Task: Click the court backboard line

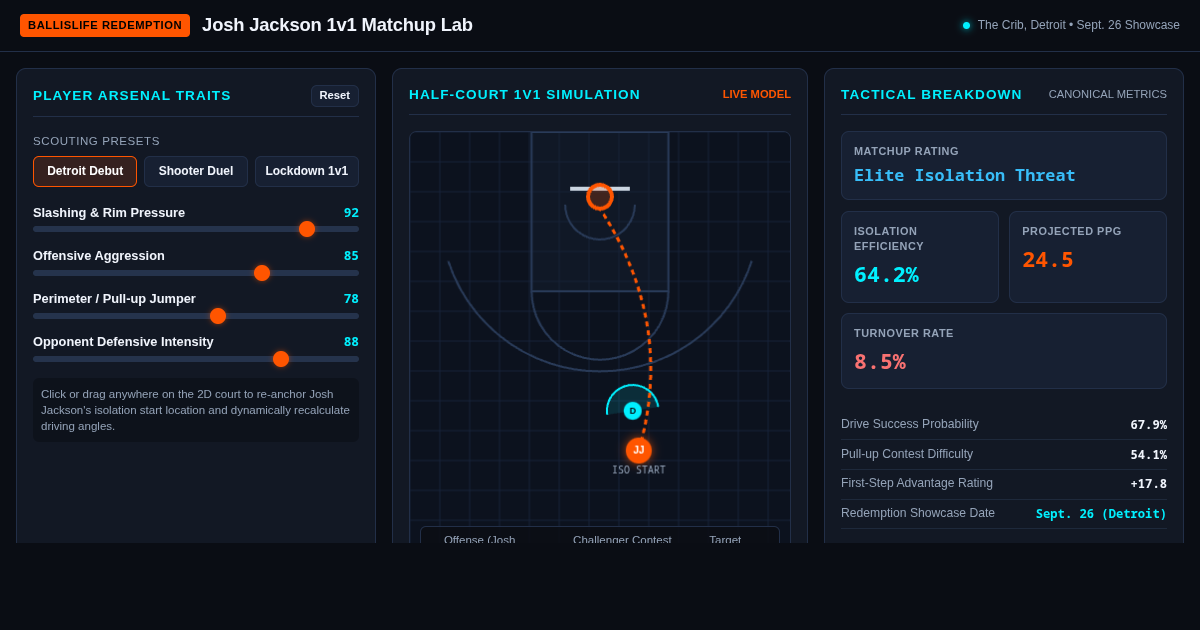Action: 600,188
